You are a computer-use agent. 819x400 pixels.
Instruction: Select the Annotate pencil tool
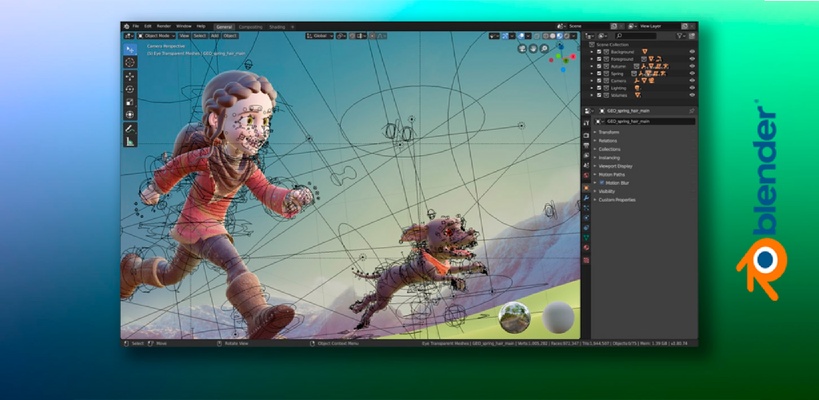130,128
